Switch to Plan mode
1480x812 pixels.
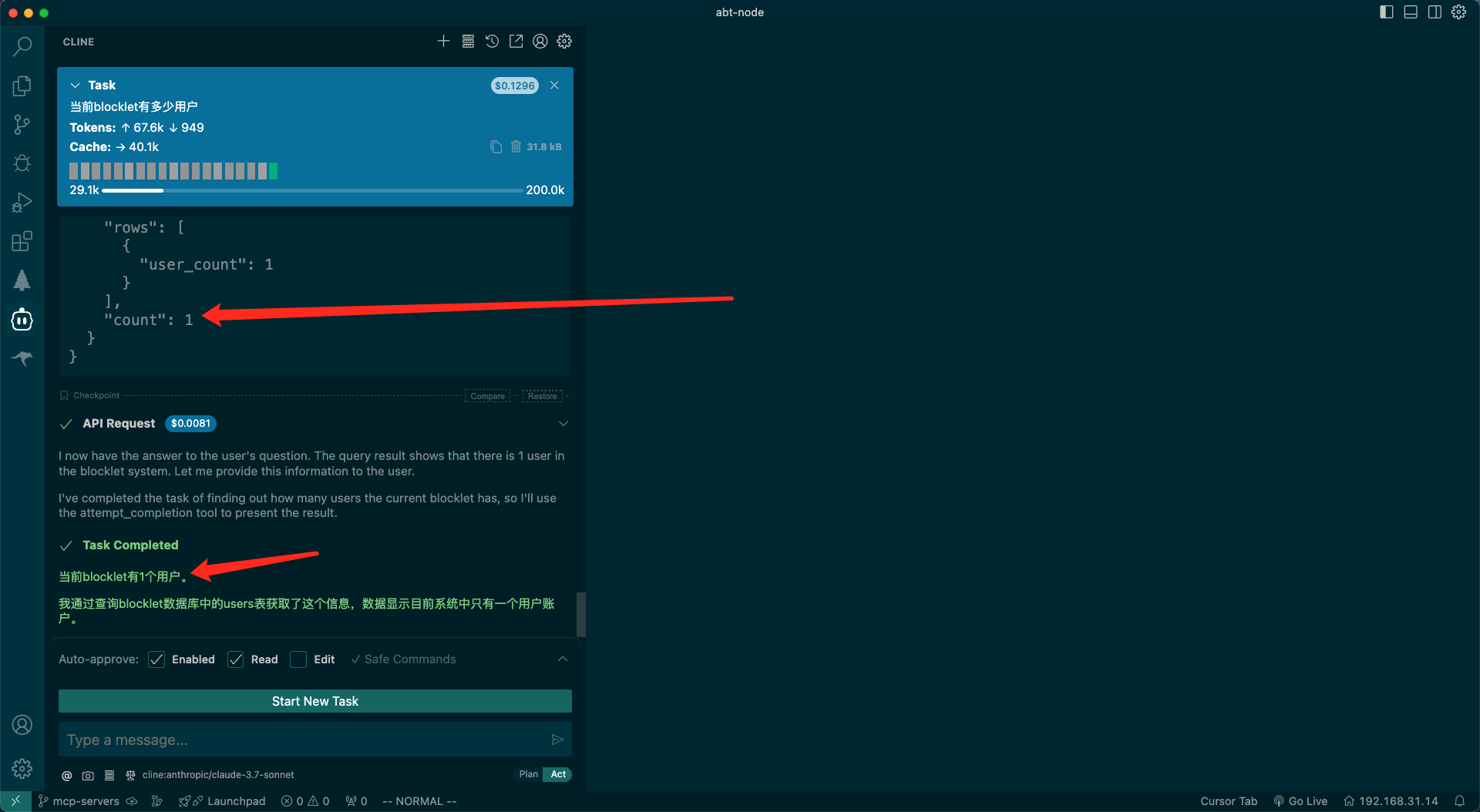pos(528,774)
